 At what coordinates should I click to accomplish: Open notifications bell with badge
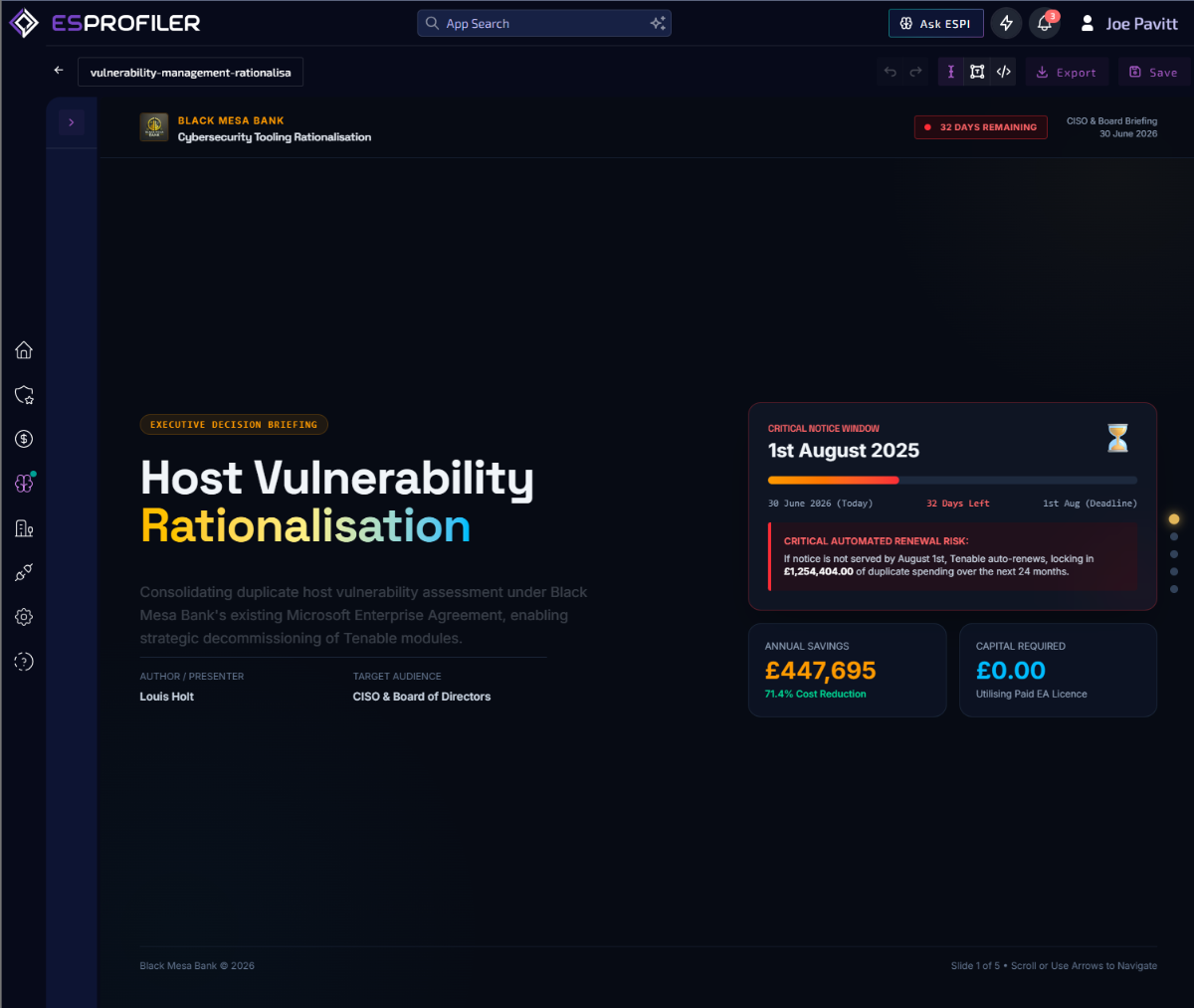tap(1045, 23)
